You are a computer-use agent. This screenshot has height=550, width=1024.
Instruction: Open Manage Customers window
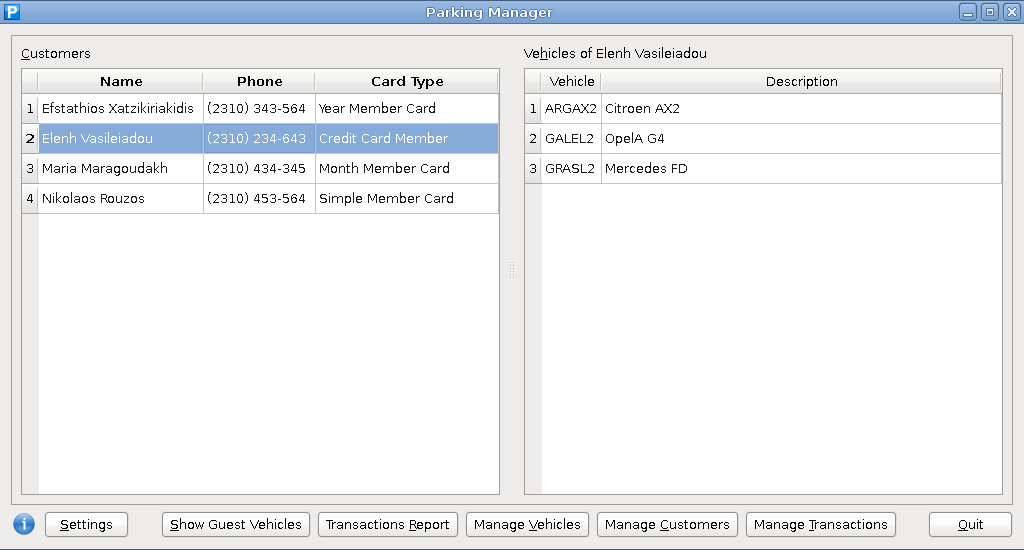tap(667, 524)
